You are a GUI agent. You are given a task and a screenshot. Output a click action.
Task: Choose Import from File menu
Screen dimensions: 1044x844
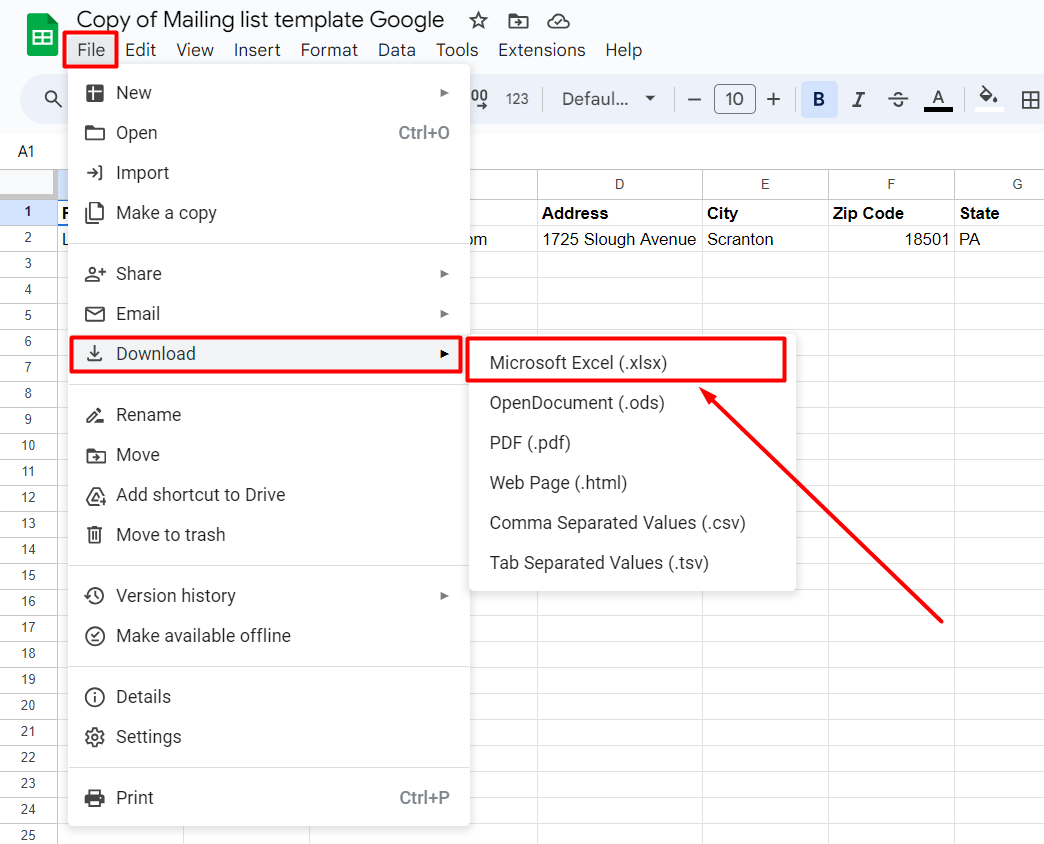(269, 173)
